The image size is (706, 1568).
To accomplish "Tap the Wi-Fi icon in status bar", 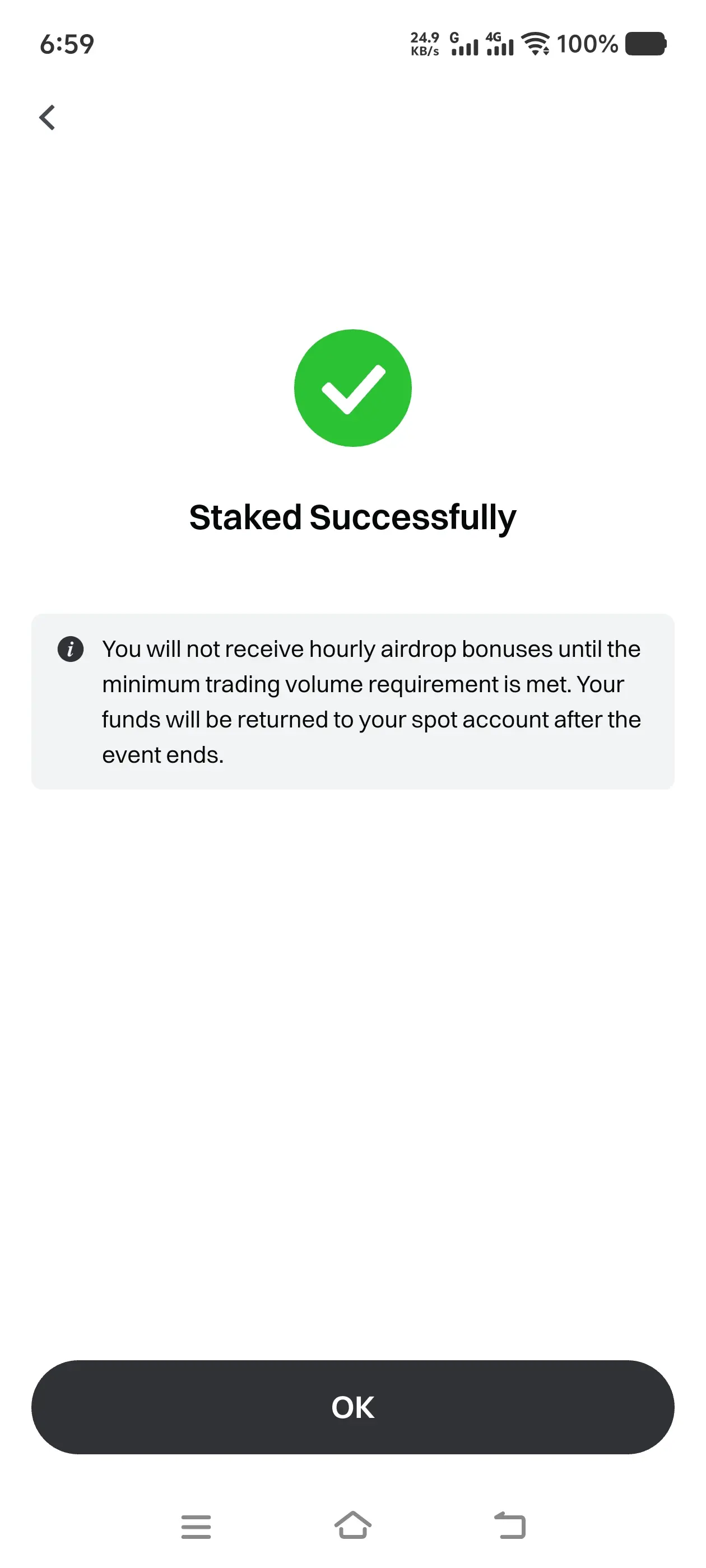I will click(x=536, y=44).
